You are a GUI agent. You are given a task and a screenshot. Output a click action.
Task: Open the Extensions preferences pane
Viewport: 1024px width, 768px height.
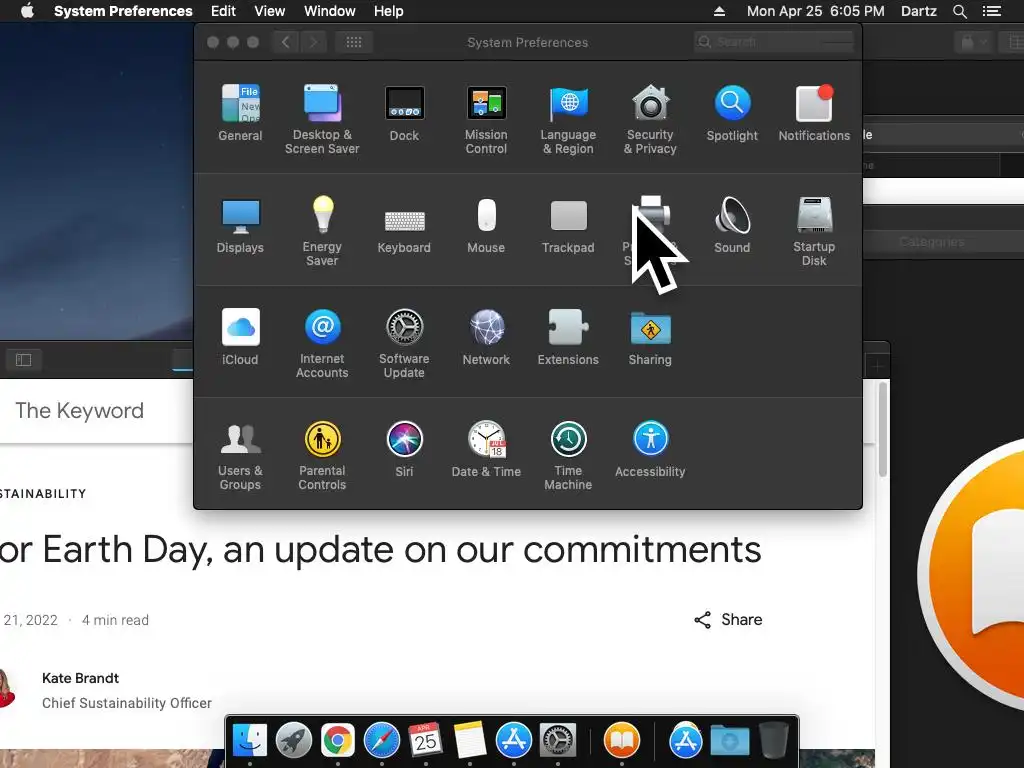568,337
